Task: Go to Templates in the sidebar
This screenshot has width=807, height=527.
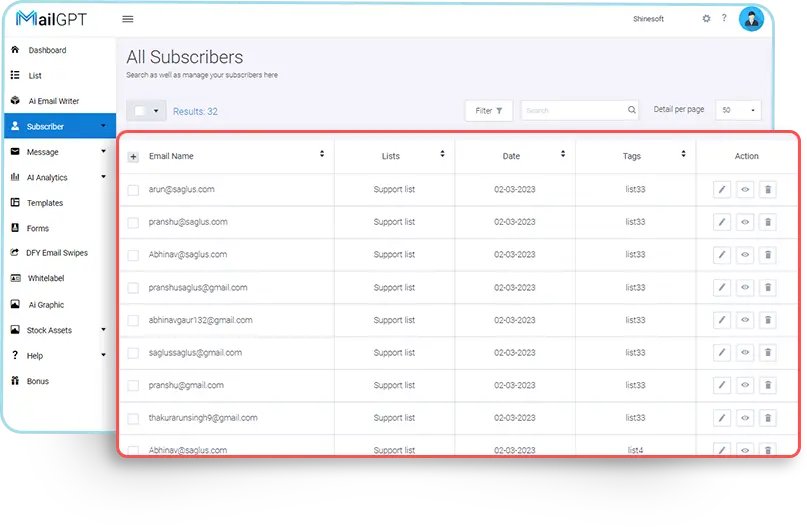Action: click(44, 203)
